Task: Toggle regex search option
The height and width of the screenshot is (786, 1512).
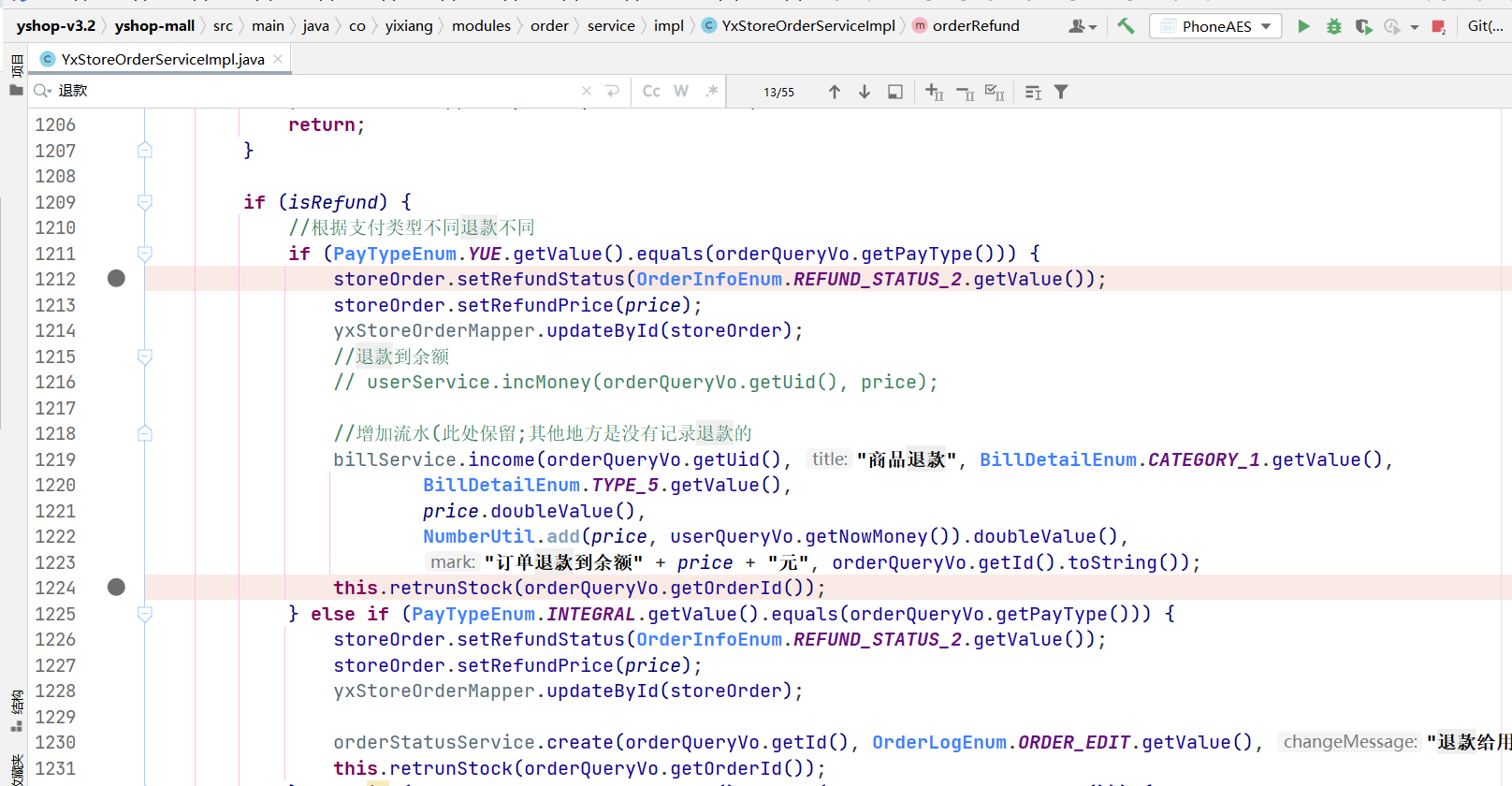Action: 712,91
